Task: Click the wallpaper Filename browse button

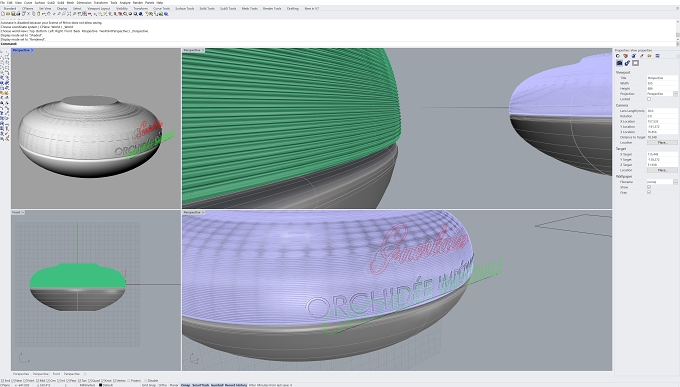Action: point(675,182)
